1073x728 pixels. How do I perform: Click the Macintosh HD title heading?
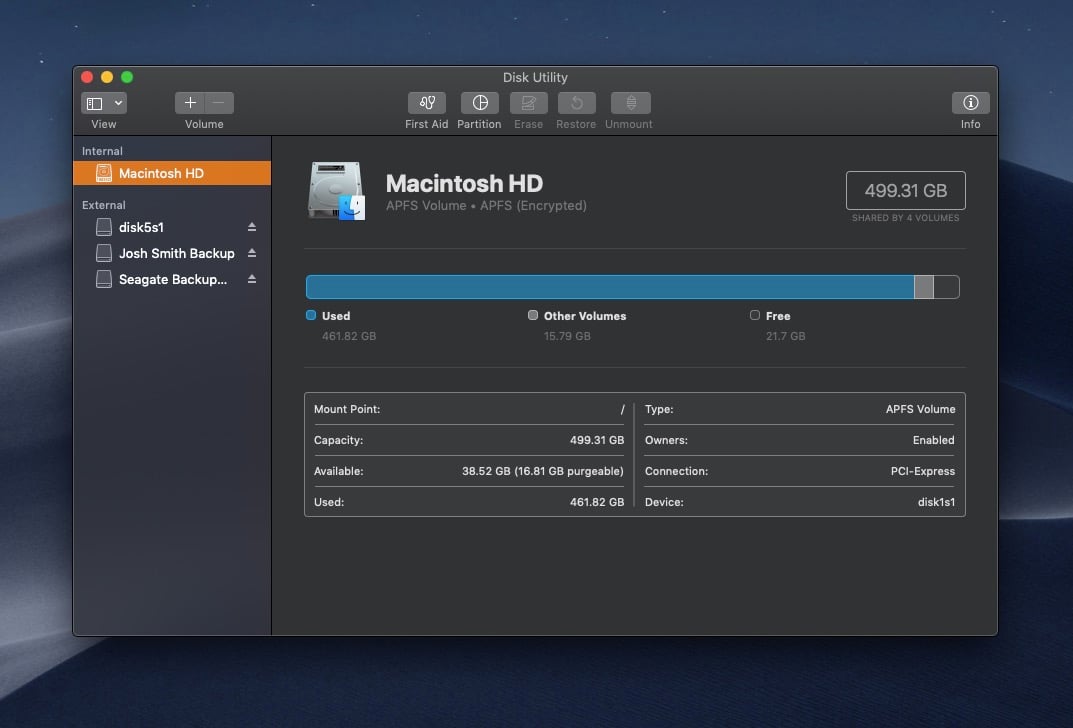[x=464, y=183]
